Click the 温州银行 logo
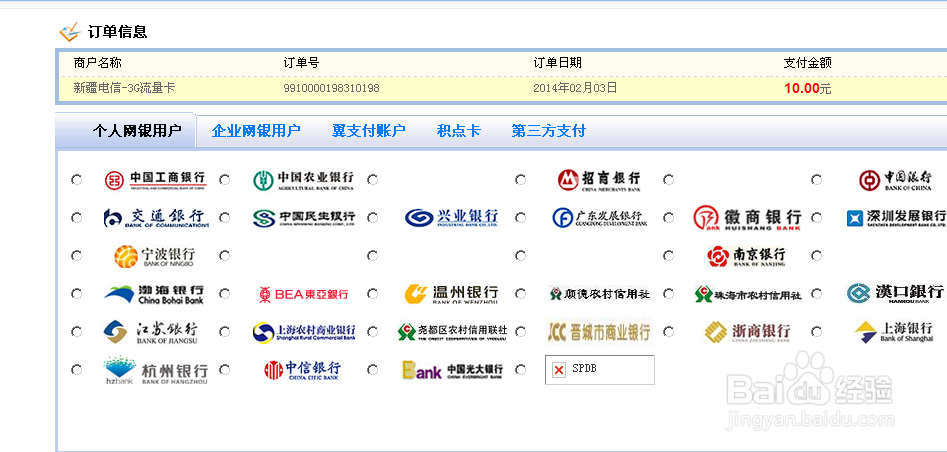This screenshot has width=947, height=452. (x=452, y=294)
